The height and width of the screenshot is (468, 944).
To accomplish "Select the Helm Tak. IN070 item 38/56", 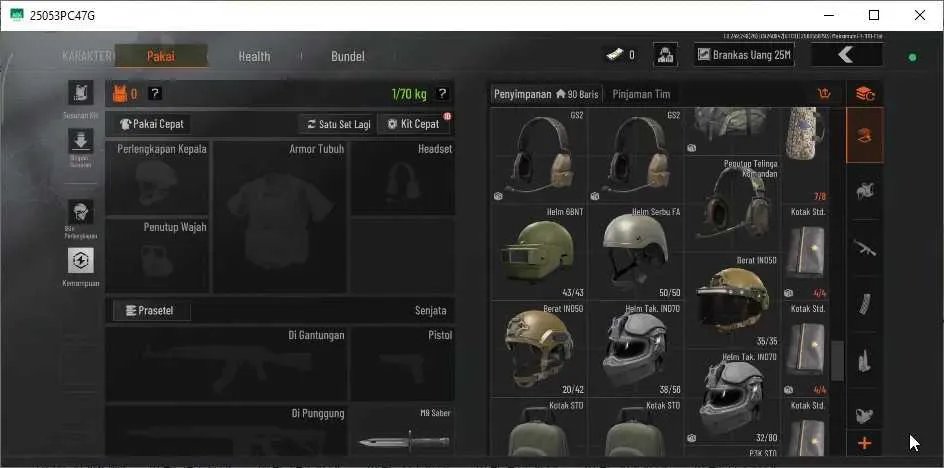I will [635, 349].
